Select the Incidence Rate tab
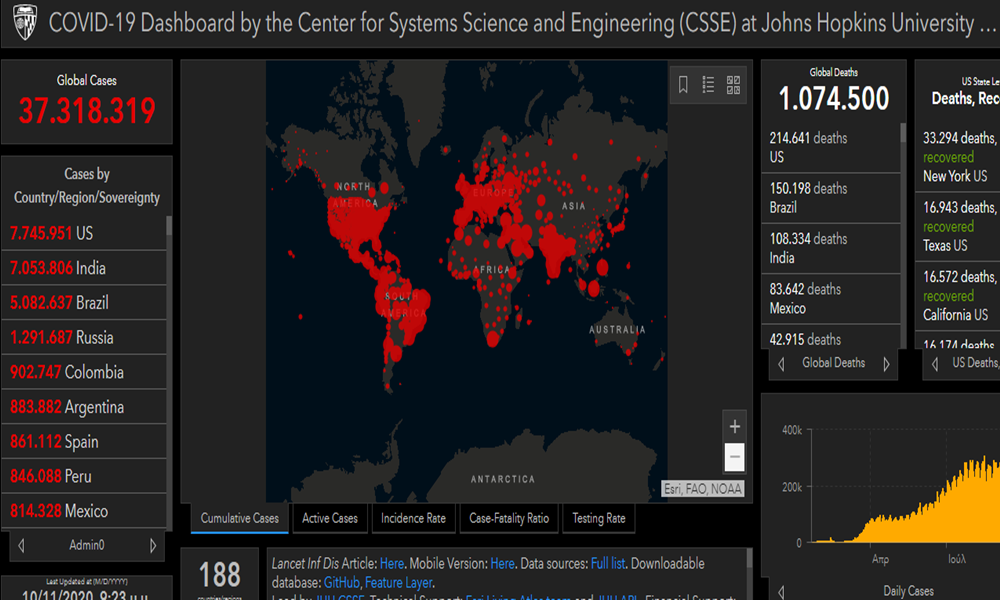 pos(413,518)
